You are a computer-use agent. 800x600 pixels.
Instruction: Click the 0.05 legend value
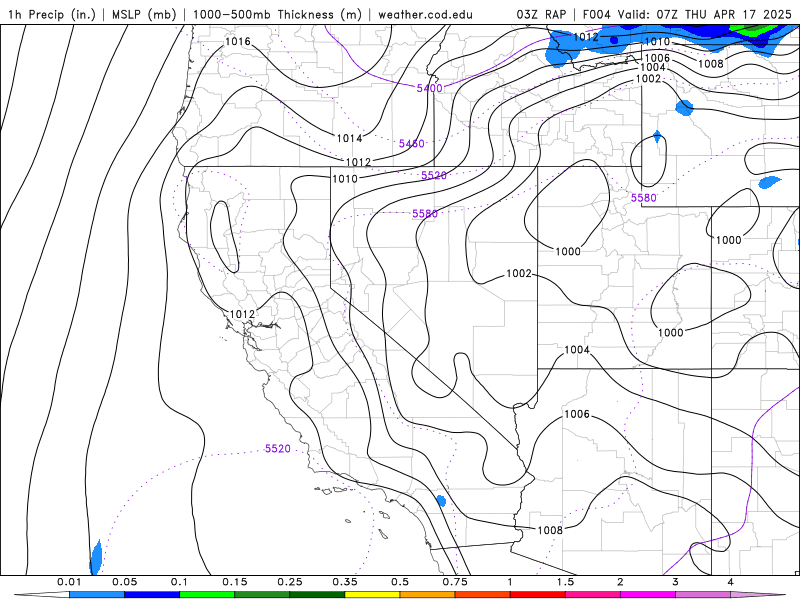(124, 582)
